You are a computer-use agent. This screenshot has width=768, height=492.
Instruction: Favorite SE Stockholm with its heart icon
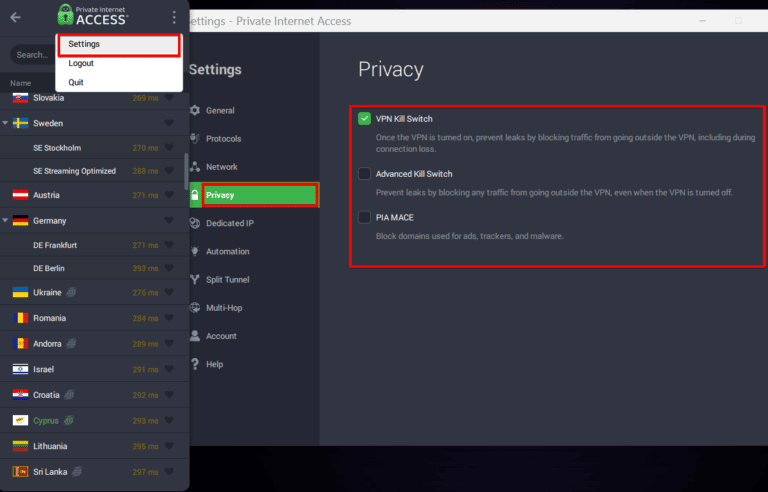(x=169, y=148)
